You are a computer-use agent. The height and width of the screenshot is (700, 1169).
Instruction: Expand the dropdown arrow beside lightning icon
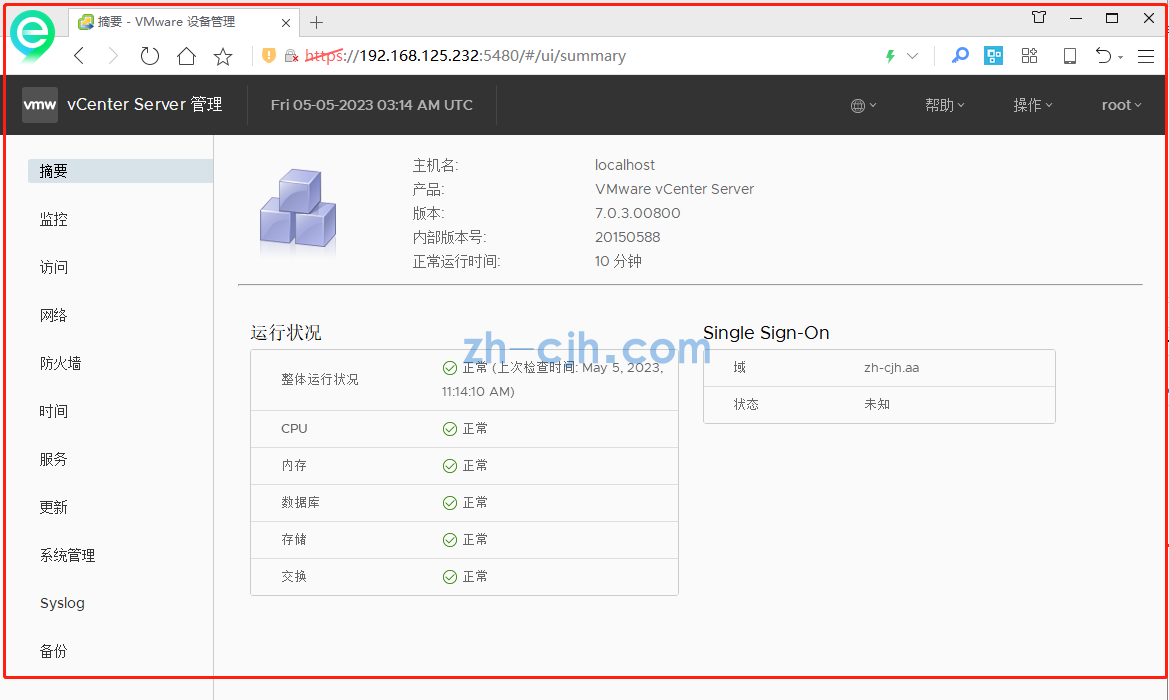[x=913, y=56]
